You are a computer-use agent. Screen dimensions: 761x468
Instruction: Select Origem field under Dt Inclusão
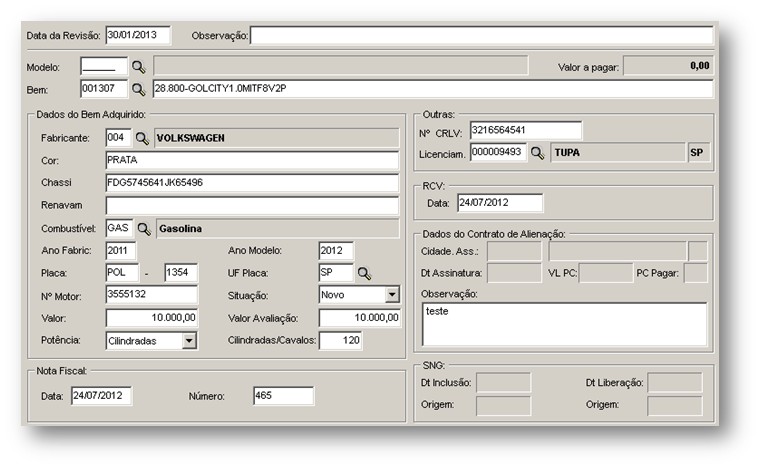pyautogui.click(x=503, y=406)
